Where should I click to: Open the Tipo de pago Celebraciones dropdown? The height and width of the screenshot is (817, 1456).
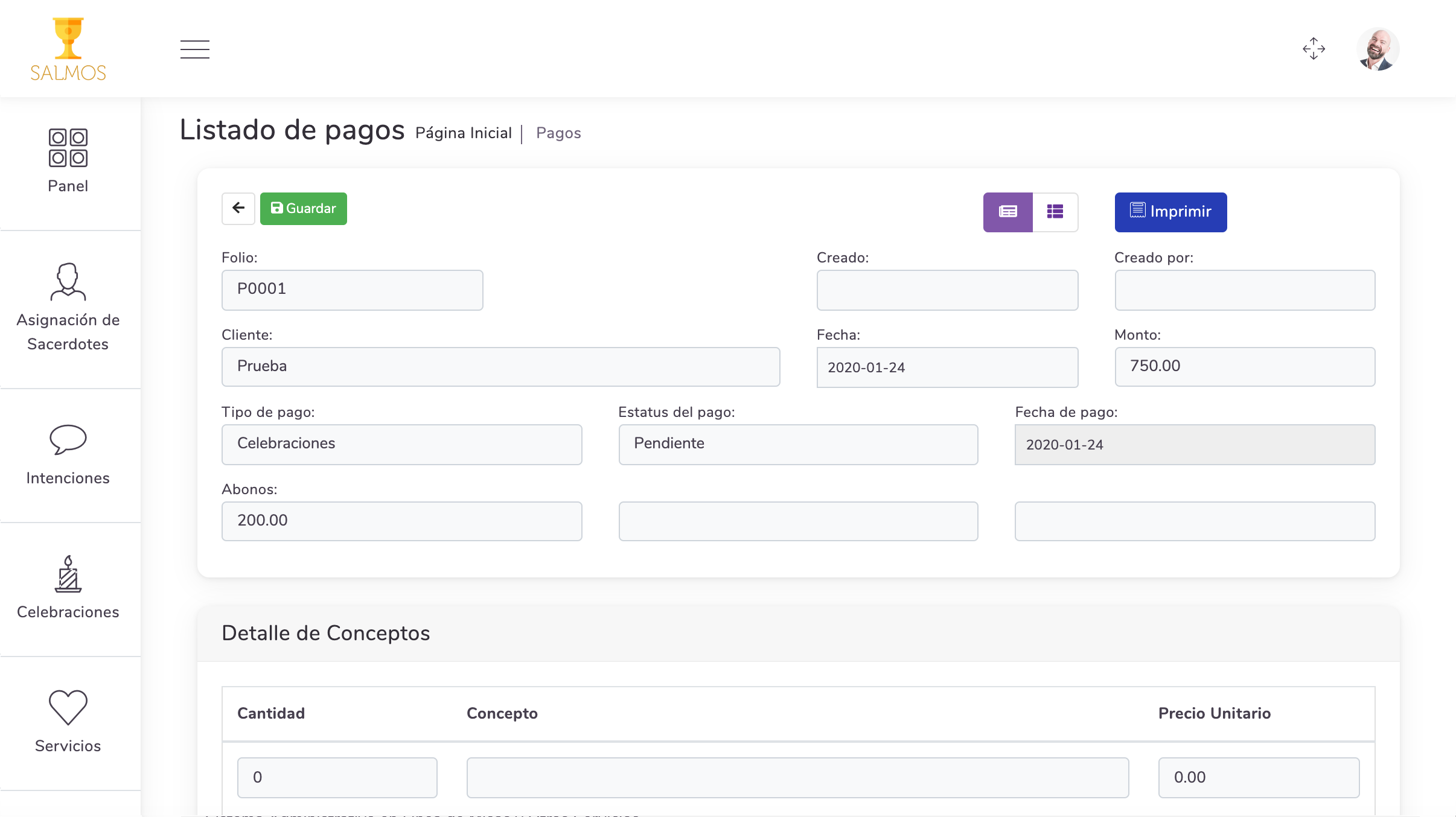pyautogui.click(x=401, y=444)
